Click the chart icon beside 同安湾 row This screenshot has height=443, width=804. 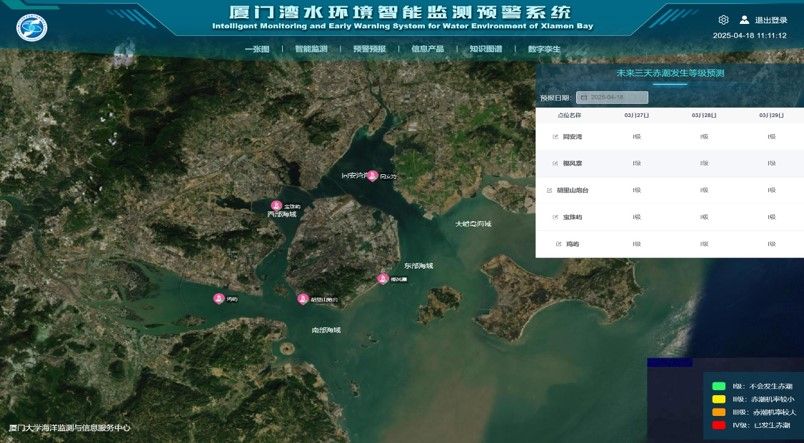pyautogui.click(x=554, y=136)
